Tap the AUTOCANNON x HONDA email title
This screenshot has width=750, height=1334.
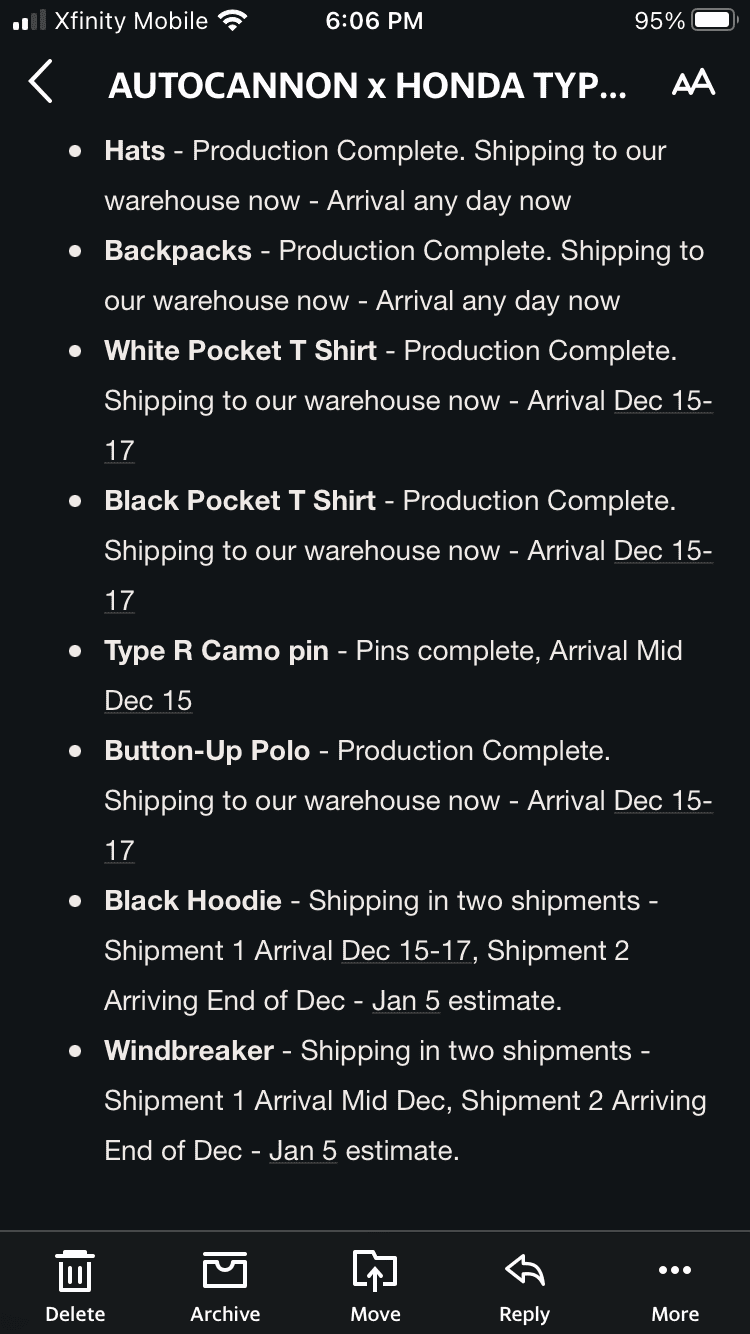tap(367, 86)
